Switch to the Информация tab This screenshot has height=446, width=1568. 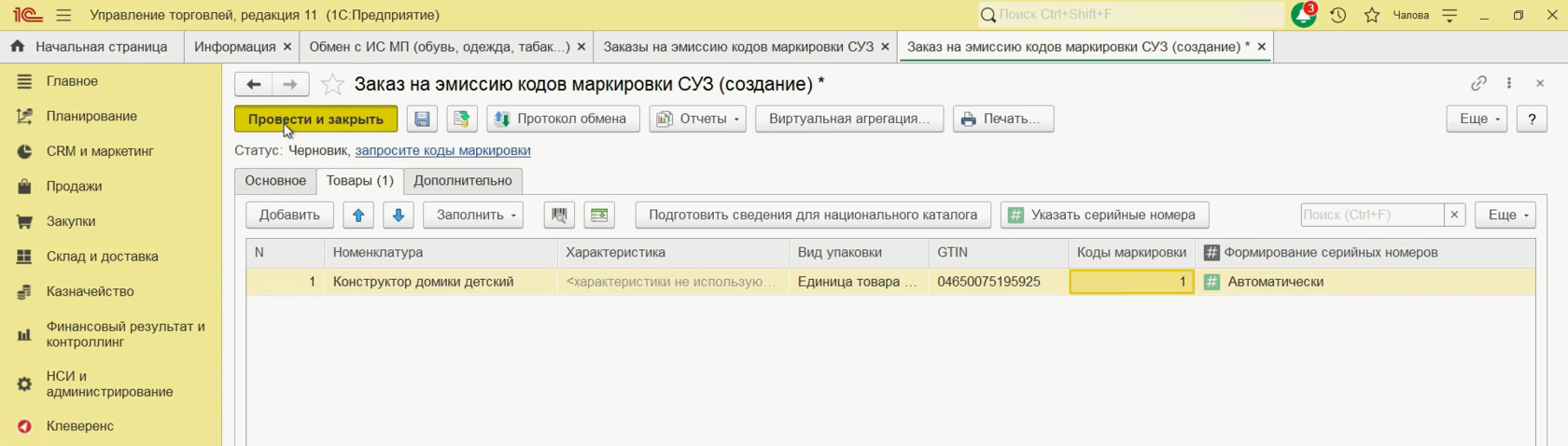[234, 47]
